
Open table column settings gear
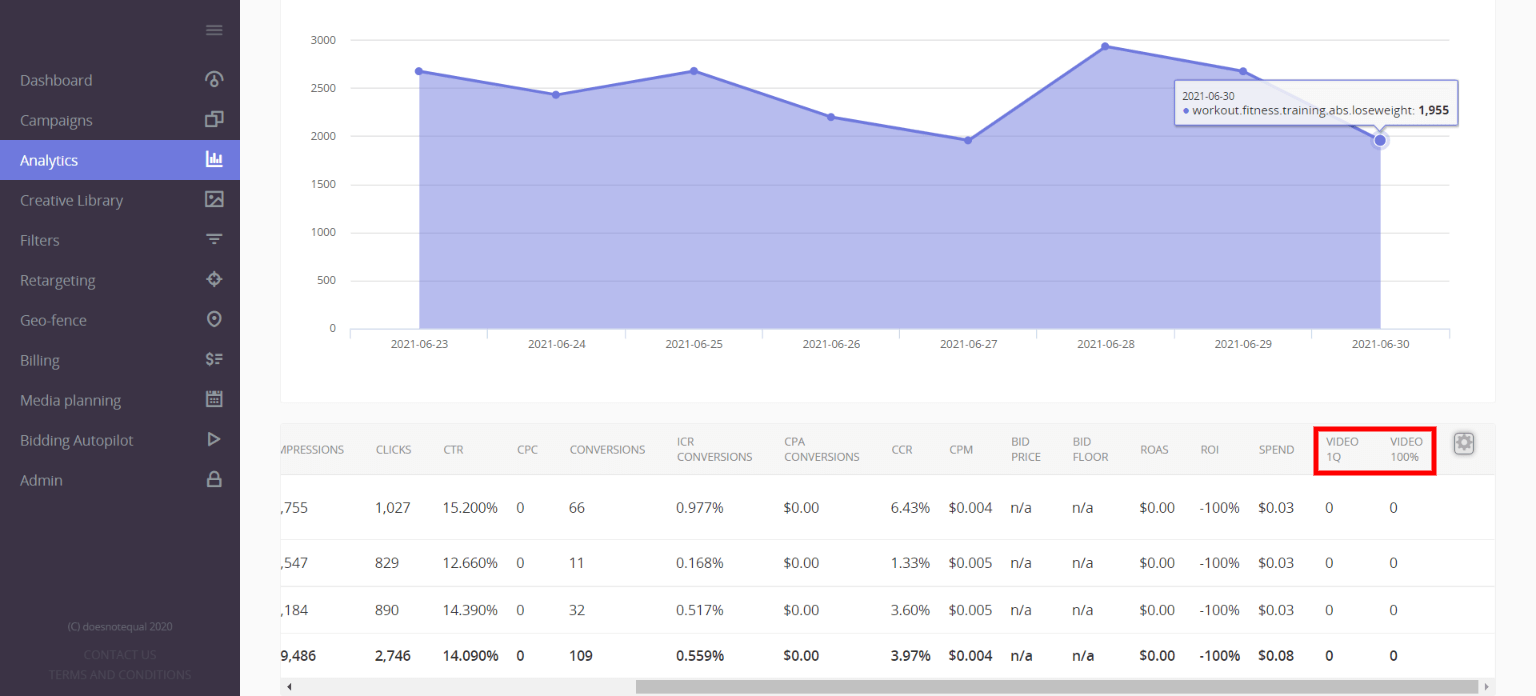(1464, 443)
